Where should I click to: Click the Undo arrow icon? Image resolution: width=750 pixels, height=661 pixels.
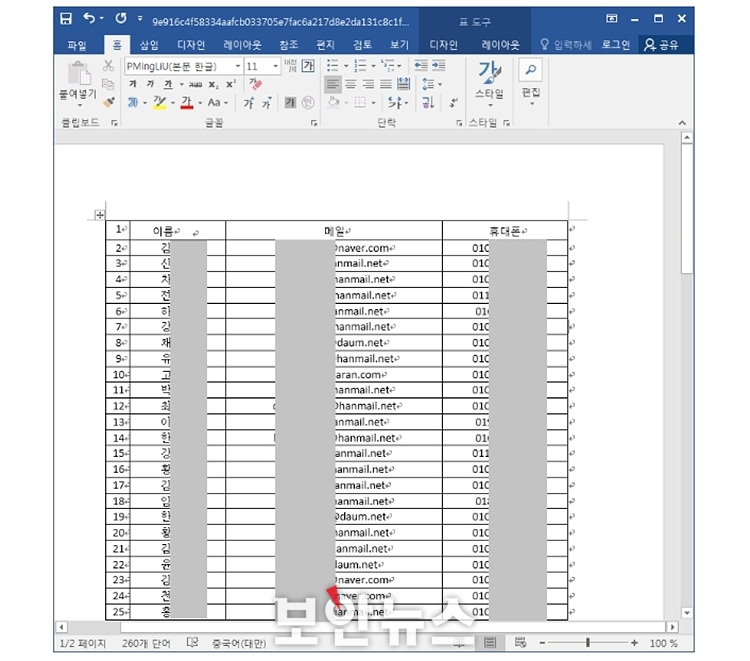tap(89, 18)
